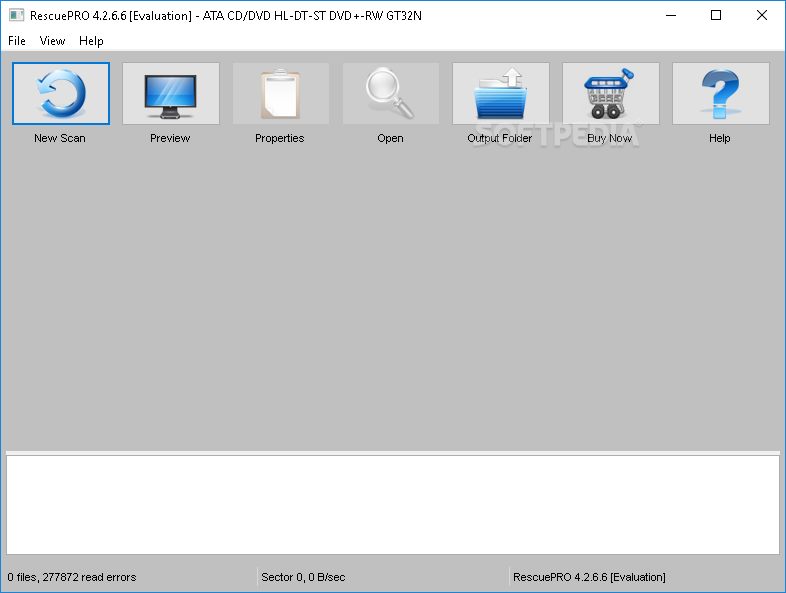Start a New Scan with the blue arrow icon
This screenshot has width=786, height=593.
[x=61, y=93]
